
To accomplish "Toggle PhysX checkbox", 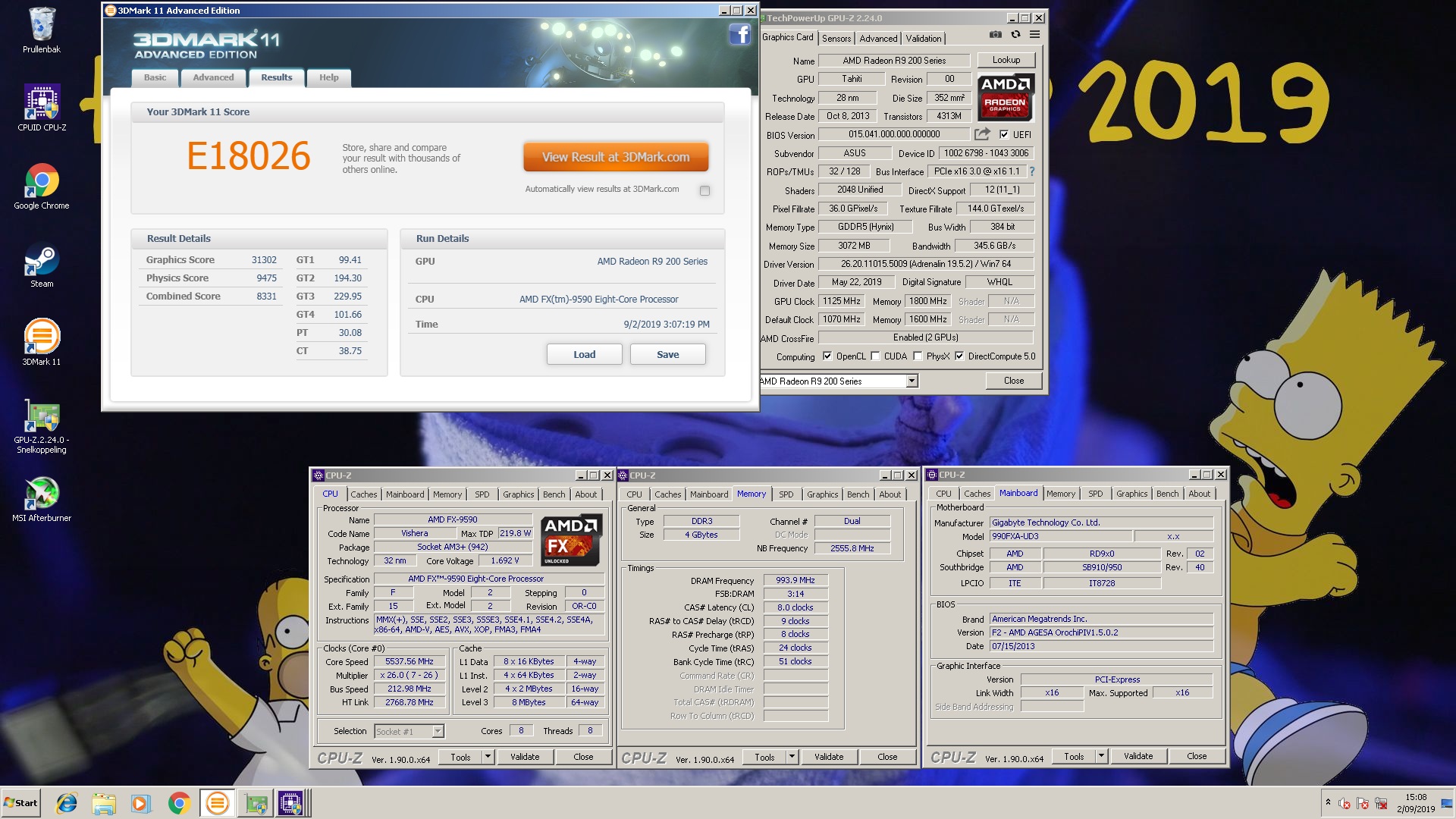I will 918,356.
